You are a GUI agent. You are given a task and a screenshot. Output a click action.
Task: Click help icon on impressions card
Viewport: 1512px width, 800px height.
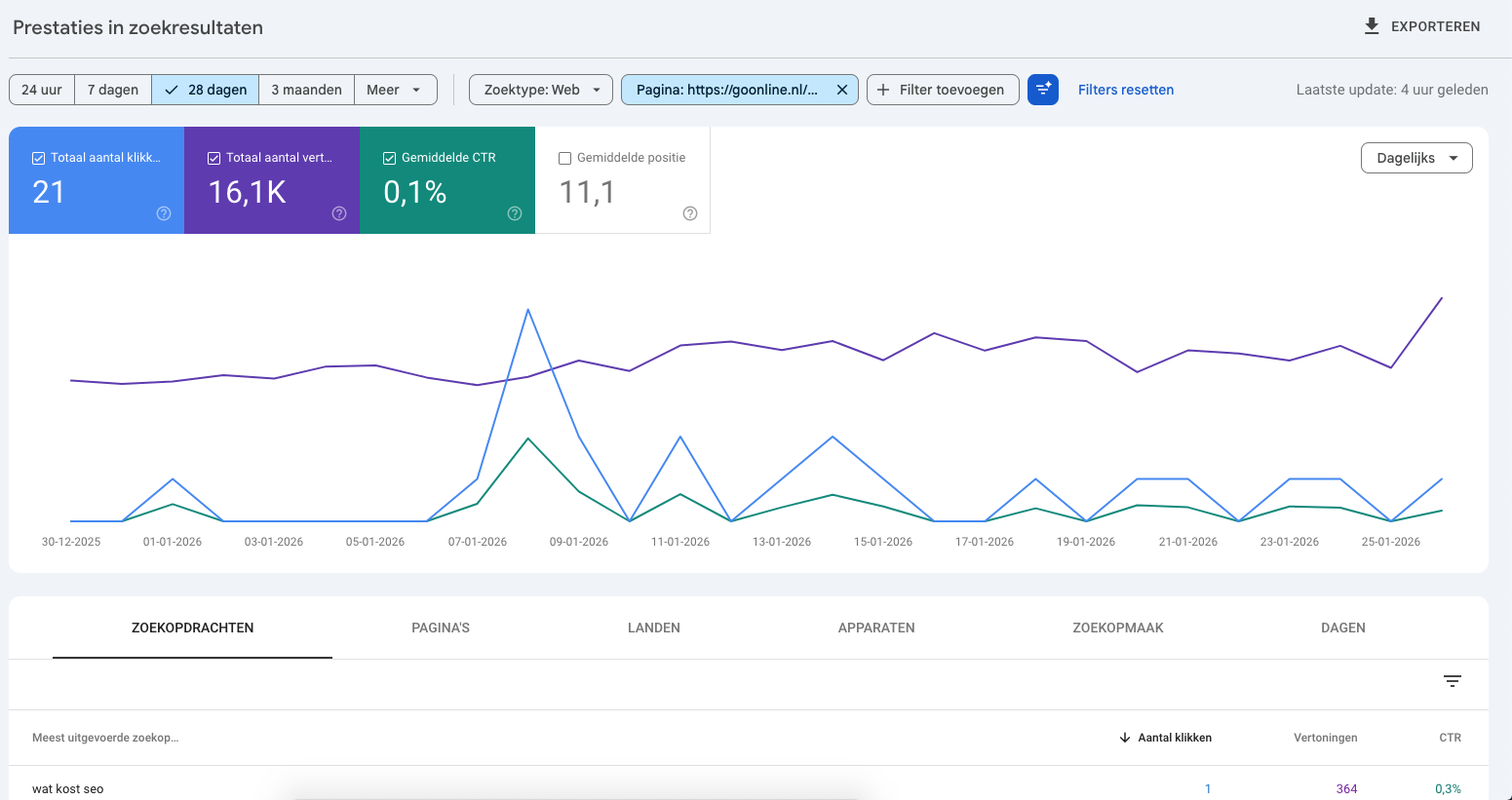pyautogui.click(x=339, y=213)
